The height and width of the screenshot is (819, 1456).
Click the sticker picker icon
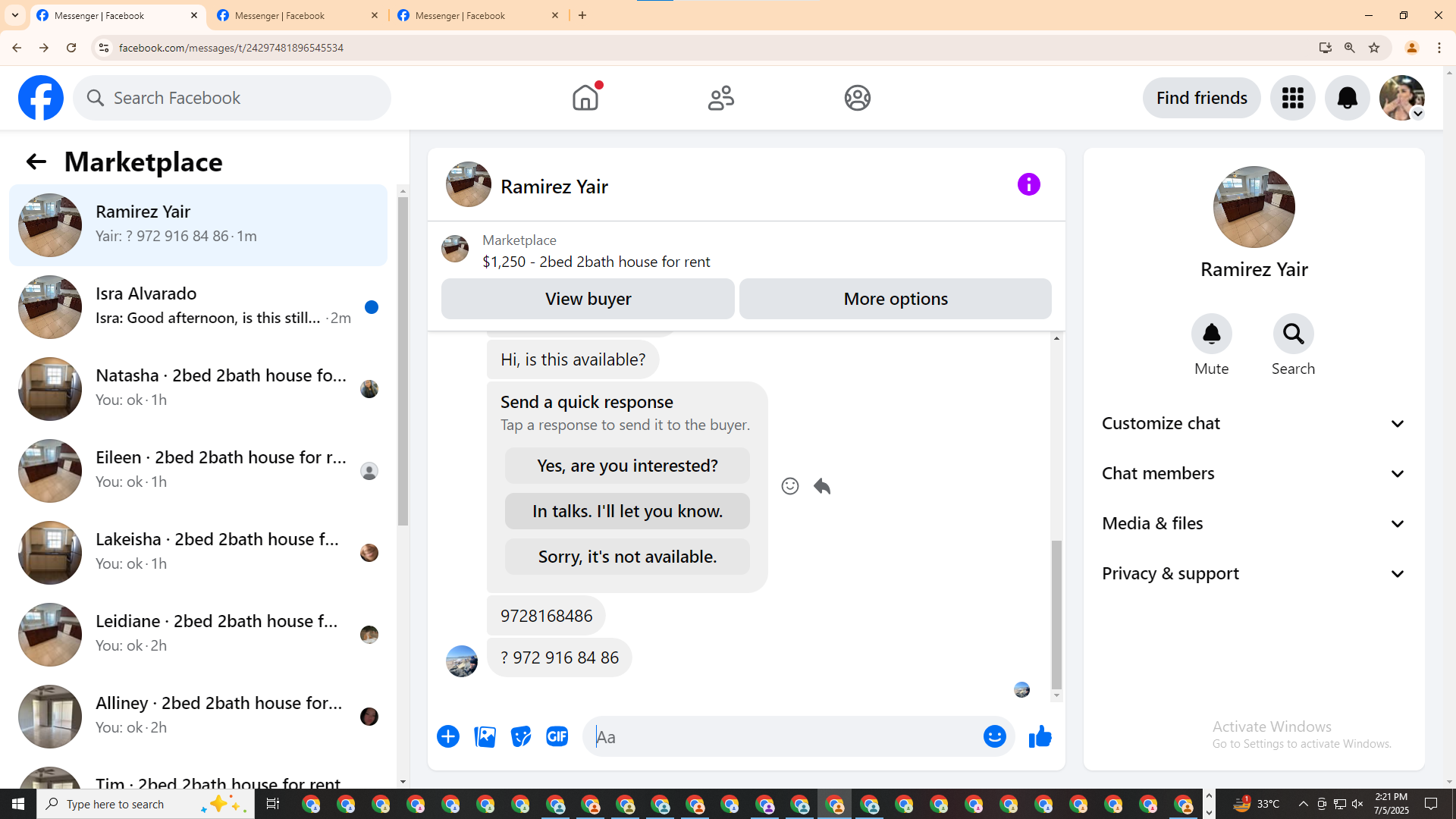coord(521,736)
